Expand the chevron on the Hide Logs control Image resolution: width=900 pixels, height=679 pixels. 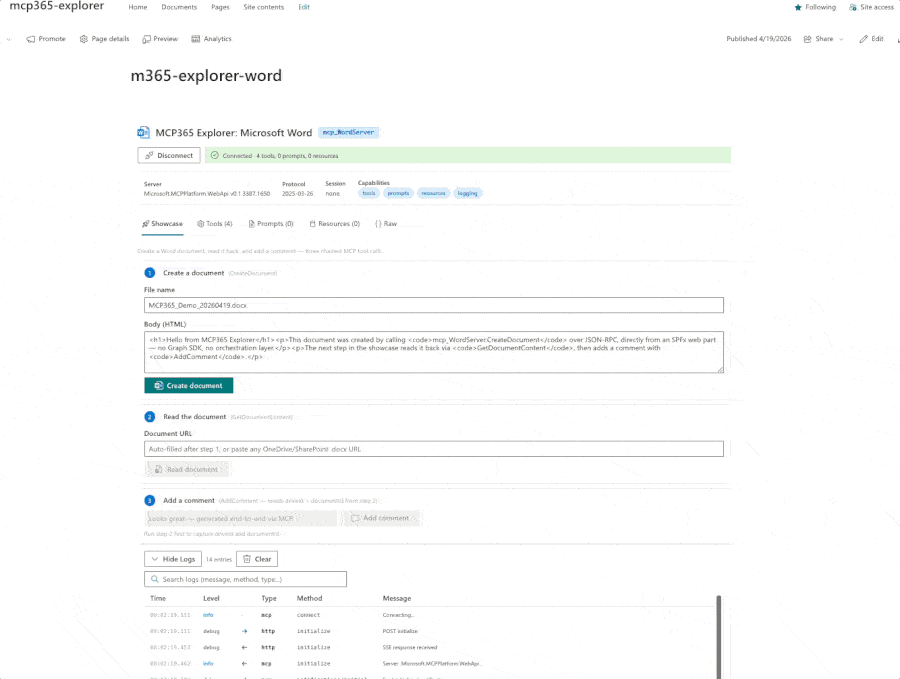coord(155,558)
